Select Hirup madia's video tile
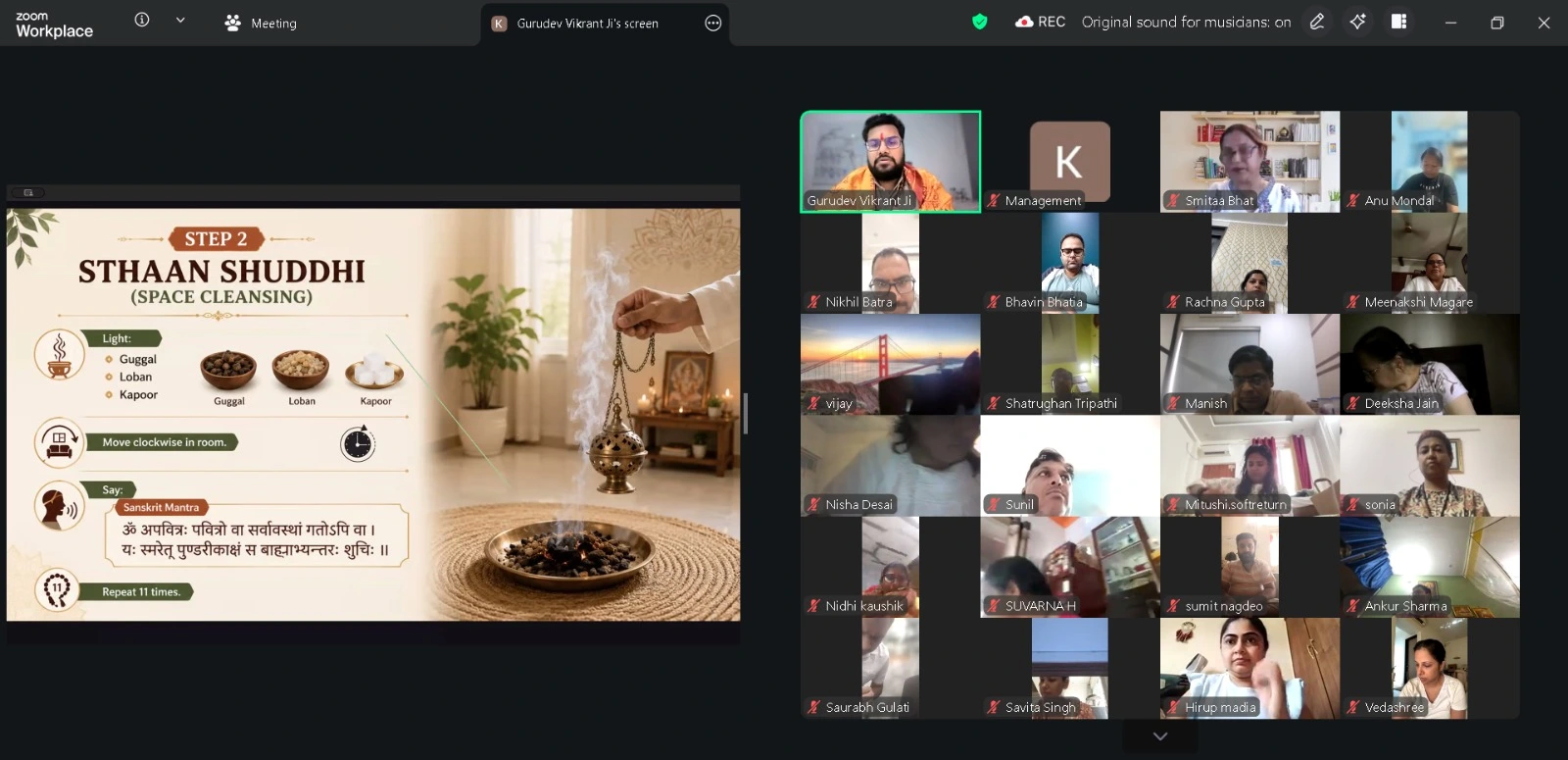Viewport: 1568px width, 760px height. [x=1249, y=668]
